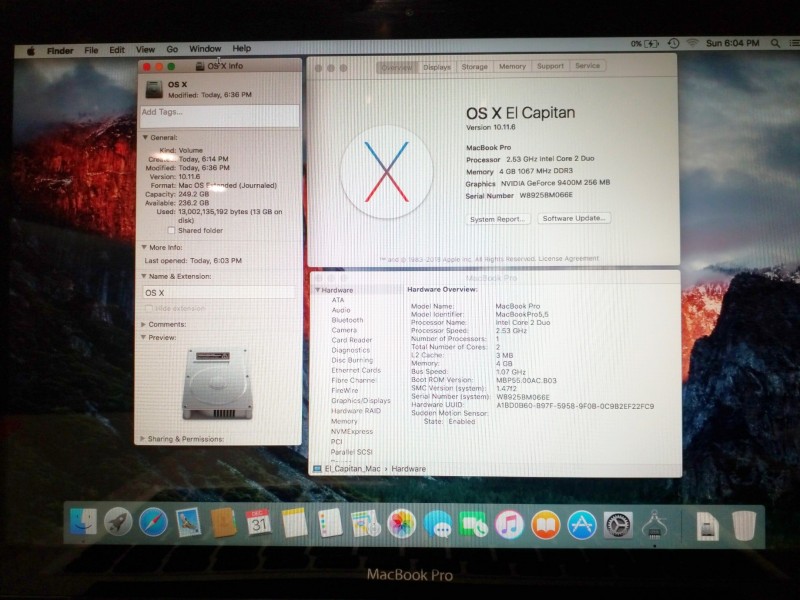The image size is (800, 600).
Task: Open Launchpad rocket icon in Dock
Action: coord(118,522)
